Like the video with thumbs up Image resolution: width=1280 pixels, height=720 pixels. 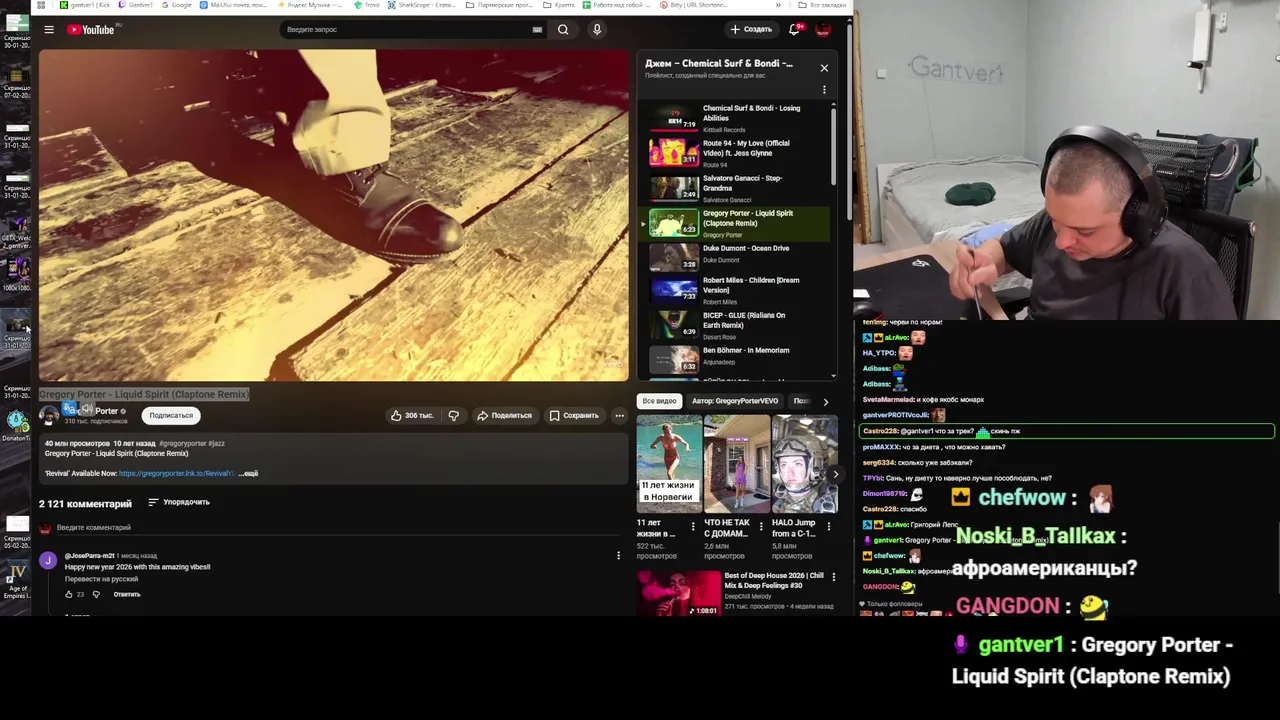(412, 415)
